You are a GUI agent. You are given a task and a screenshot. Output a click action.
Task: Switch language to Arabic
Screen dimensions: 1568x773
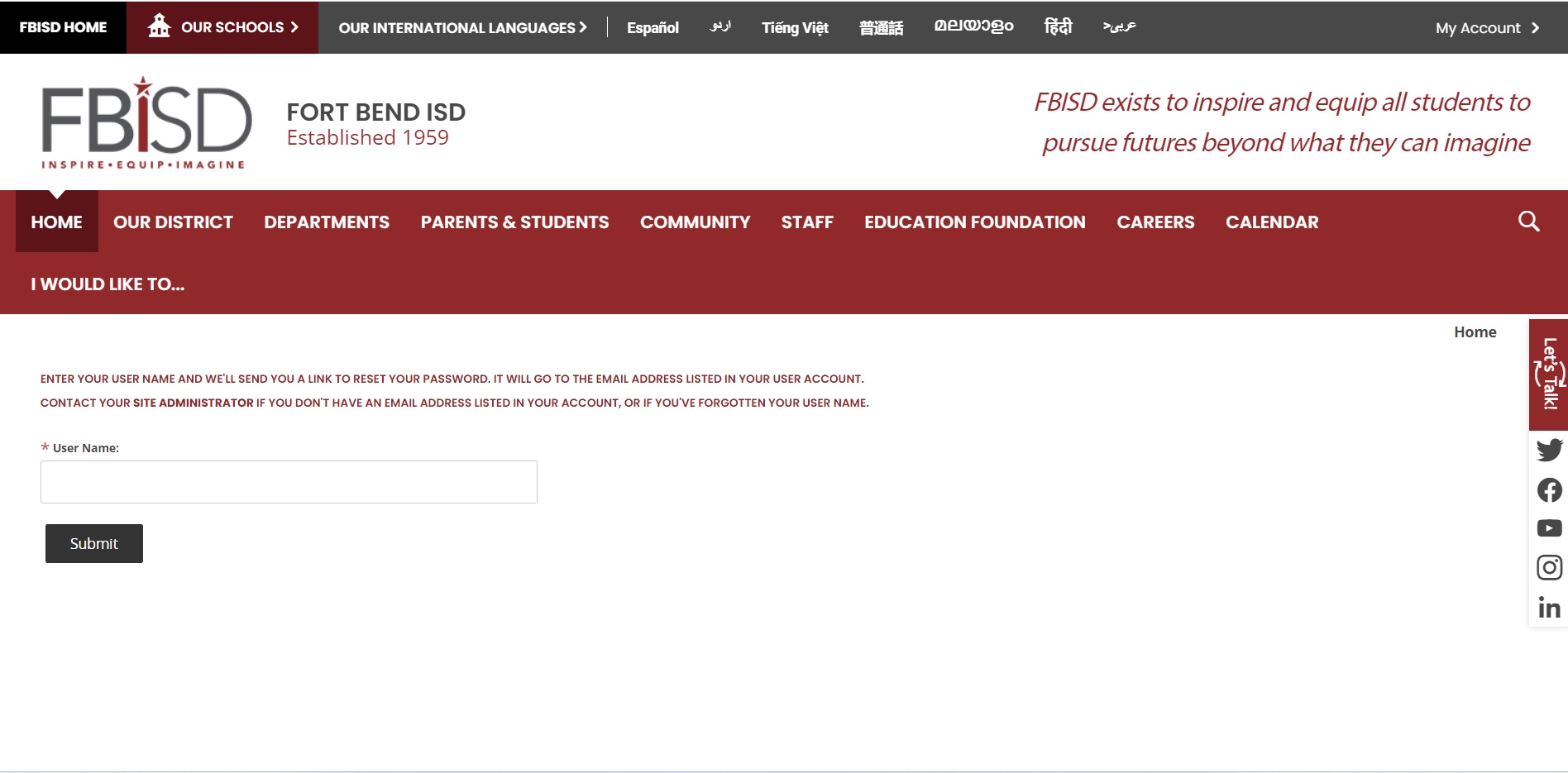(x=1119, y=26)
